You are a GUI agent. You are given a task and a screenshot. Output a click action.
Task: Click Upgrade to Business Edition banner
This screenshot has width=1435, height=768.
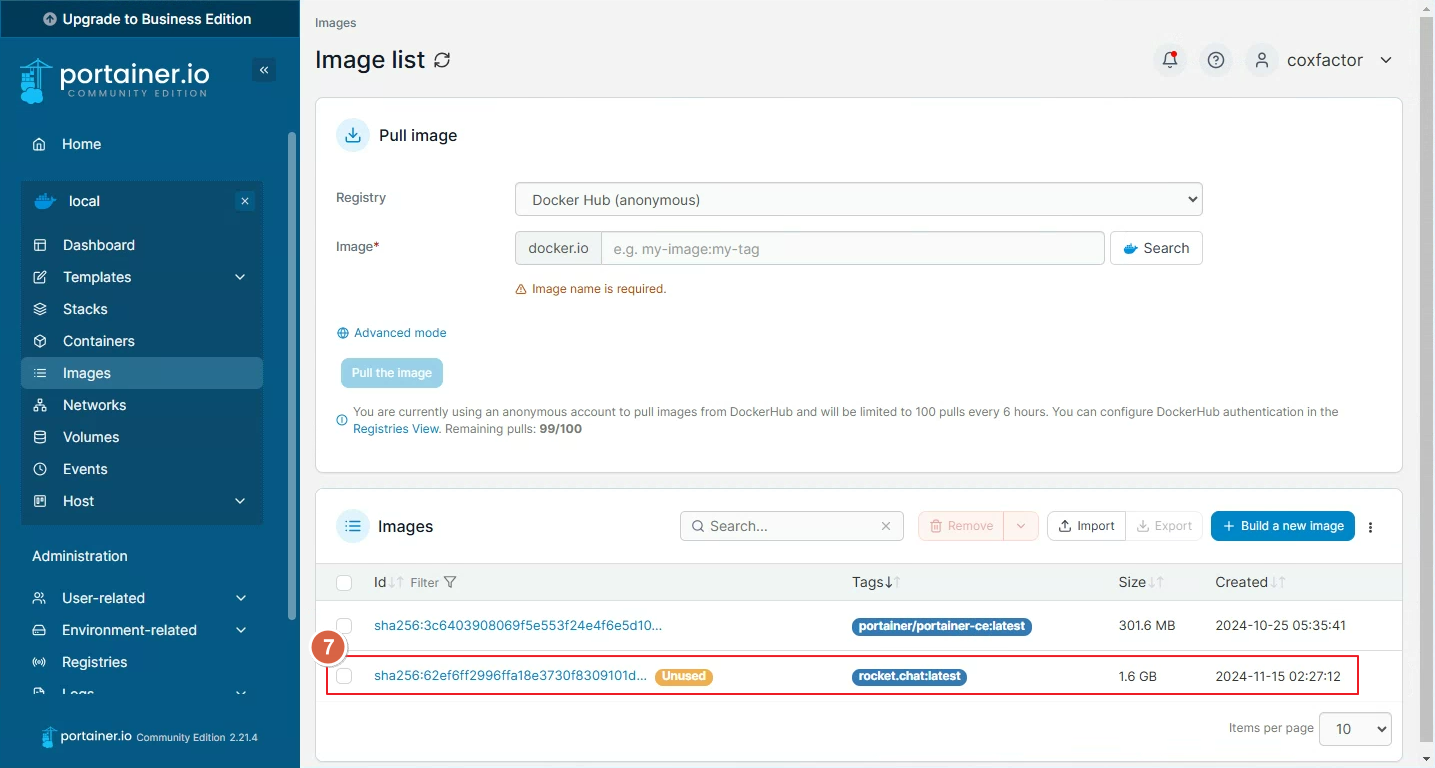click(x=149, y=19)
